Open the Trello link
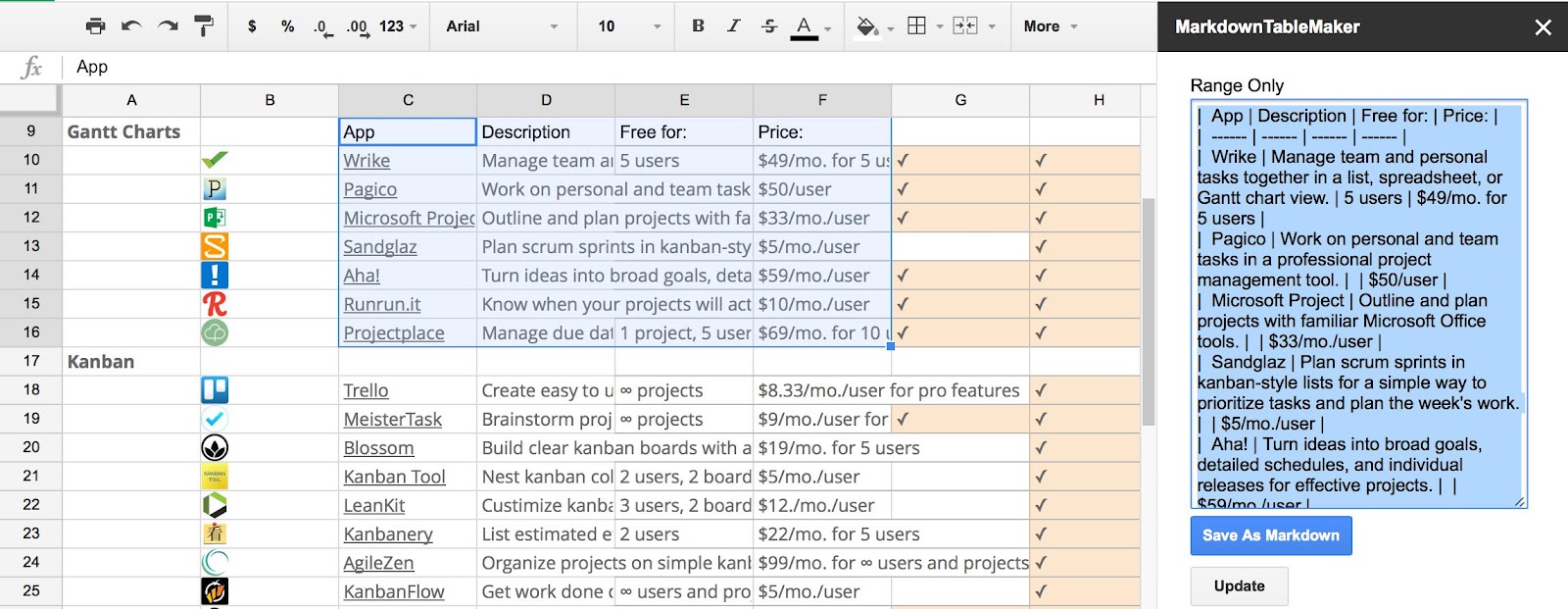Image resolution: width=1568 pixels, height=609 pixels. tap(366, 390)
